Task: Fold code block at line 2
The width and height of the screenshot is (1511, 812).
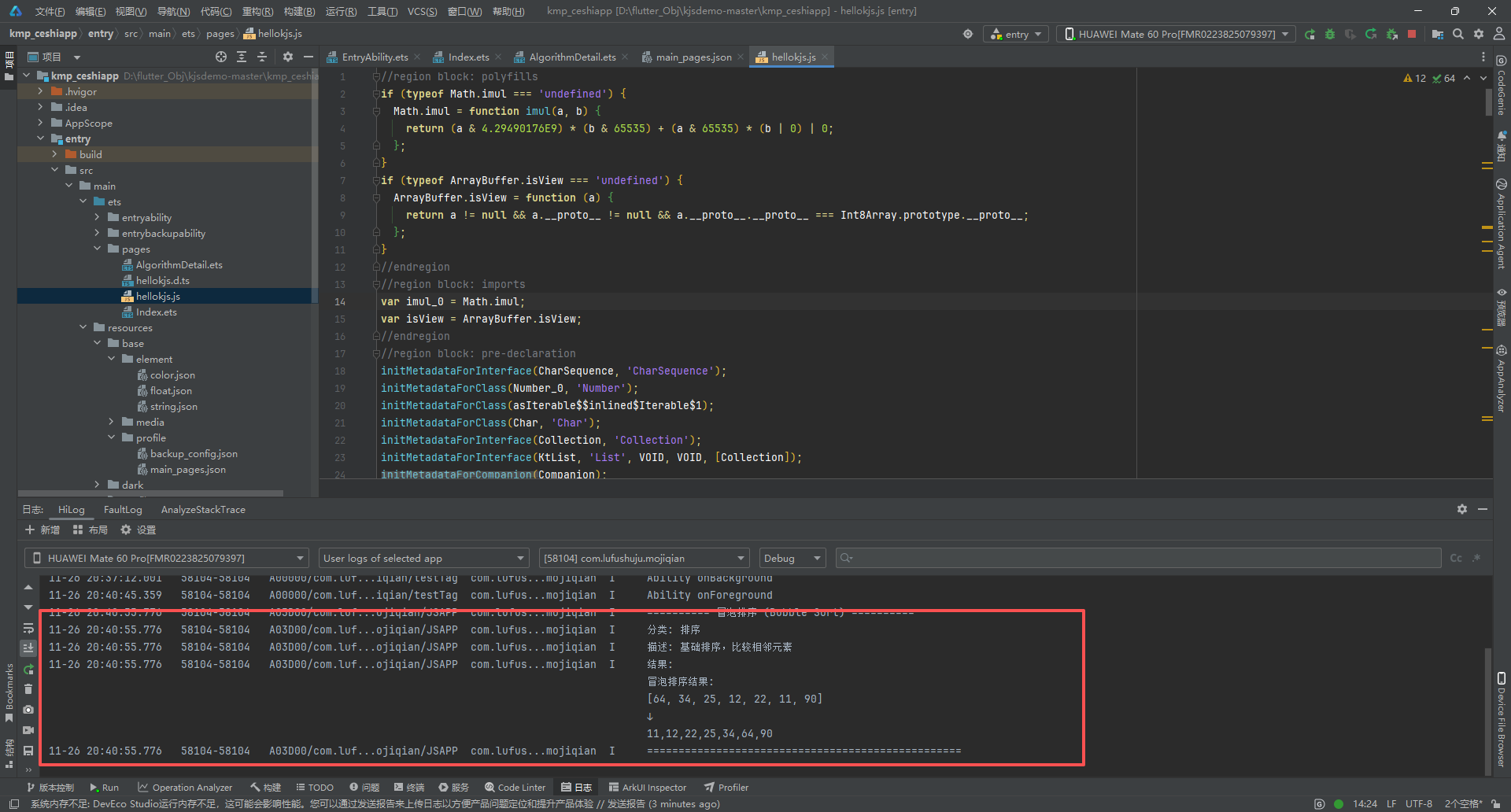Action: tap(376, 94)
